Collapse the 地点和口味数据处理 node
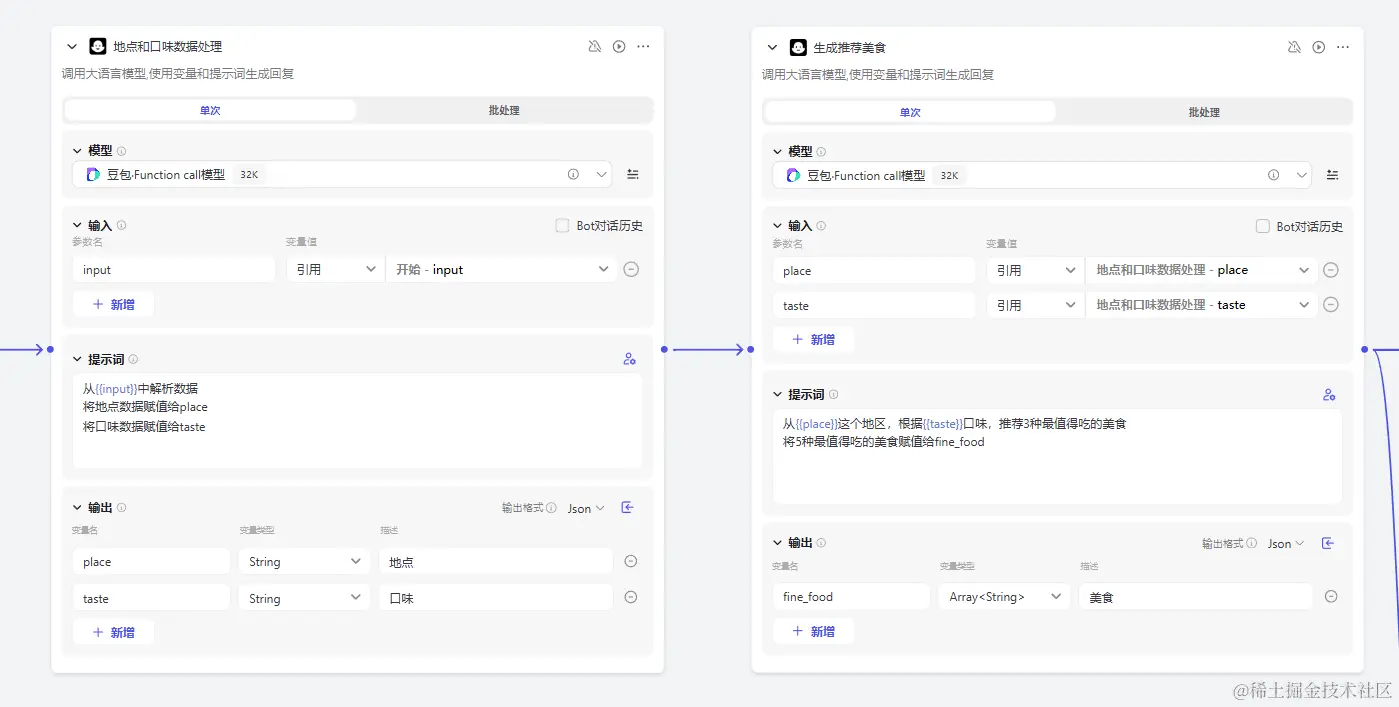Image resolution: width=1399 pixels, height=707 pixels. point(72,46)
